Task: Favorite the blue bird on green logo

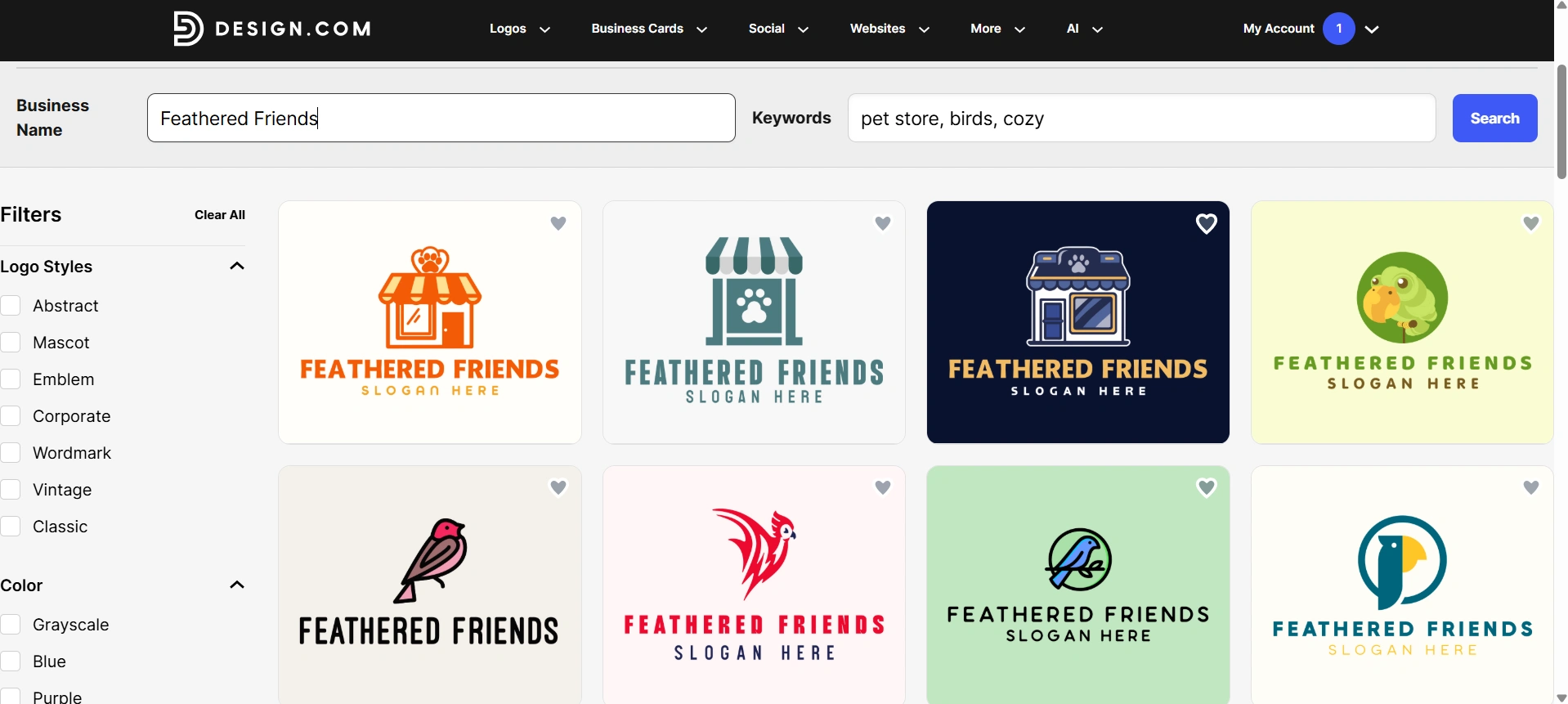Action: click(x=1207, y=487)
